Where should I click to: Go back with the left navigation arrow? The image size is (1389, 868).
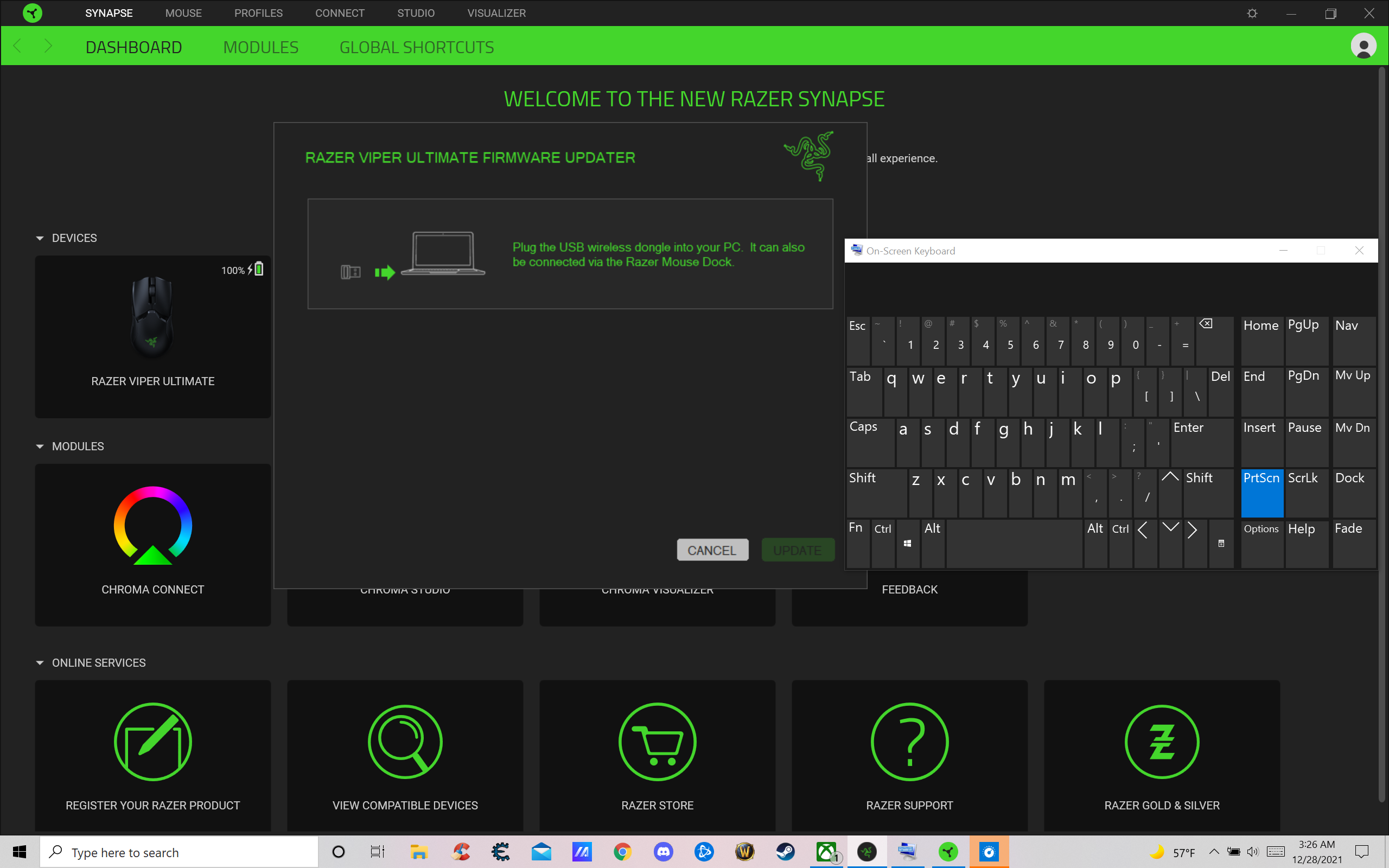pyautogui.click(x=17, y=46)
